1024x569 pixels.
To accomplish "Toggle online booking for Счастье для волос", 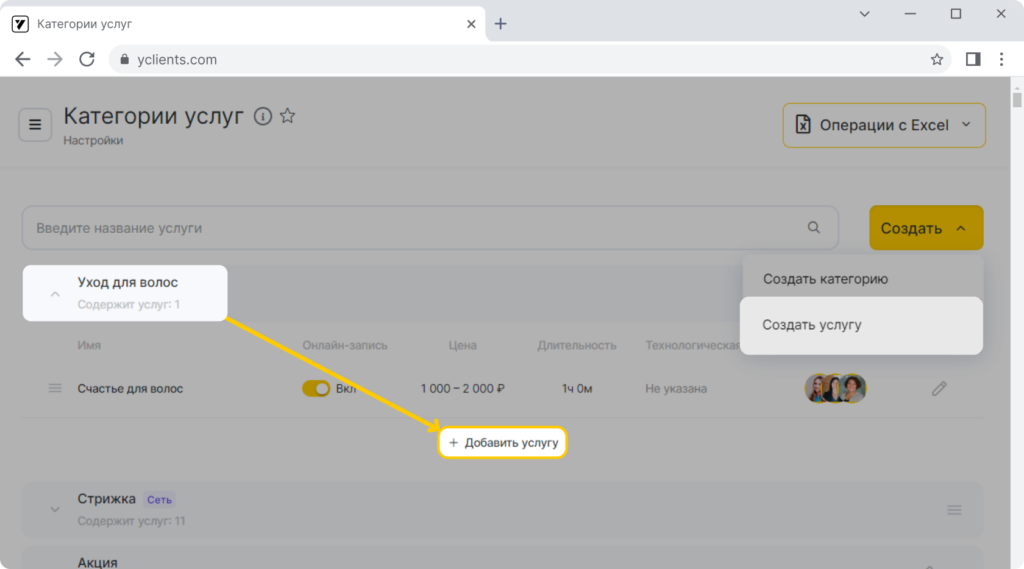I will 316,389.
